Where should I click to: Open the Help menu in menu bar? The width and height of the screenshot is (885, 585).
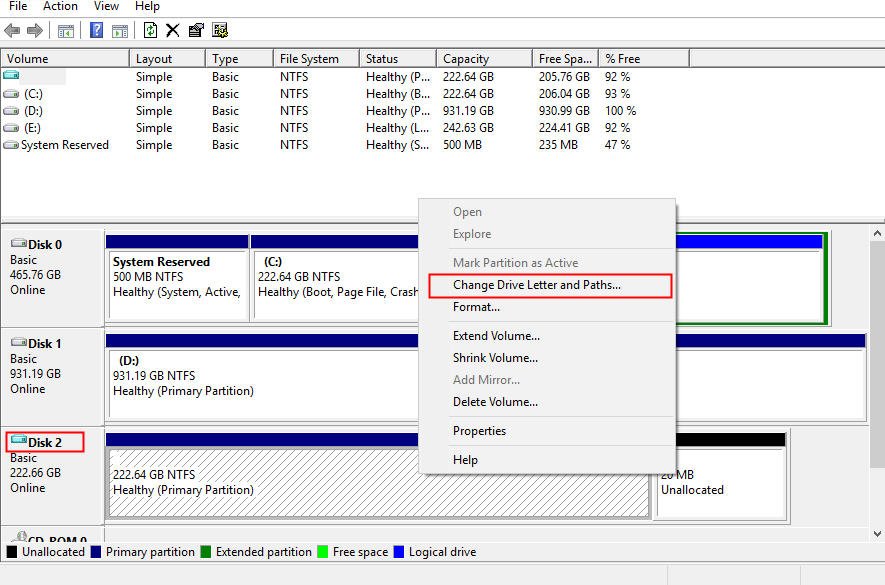147,6
